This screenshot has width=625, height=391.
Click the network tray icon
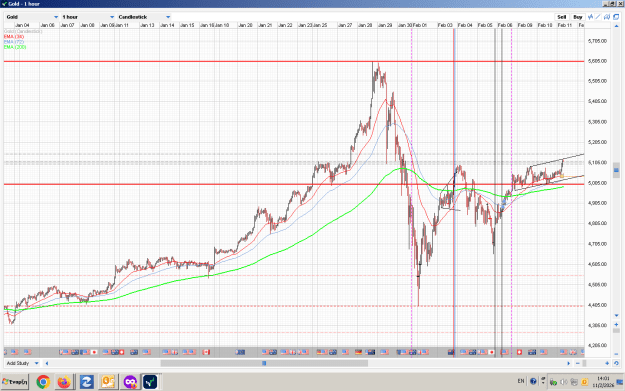coord(574,382)
